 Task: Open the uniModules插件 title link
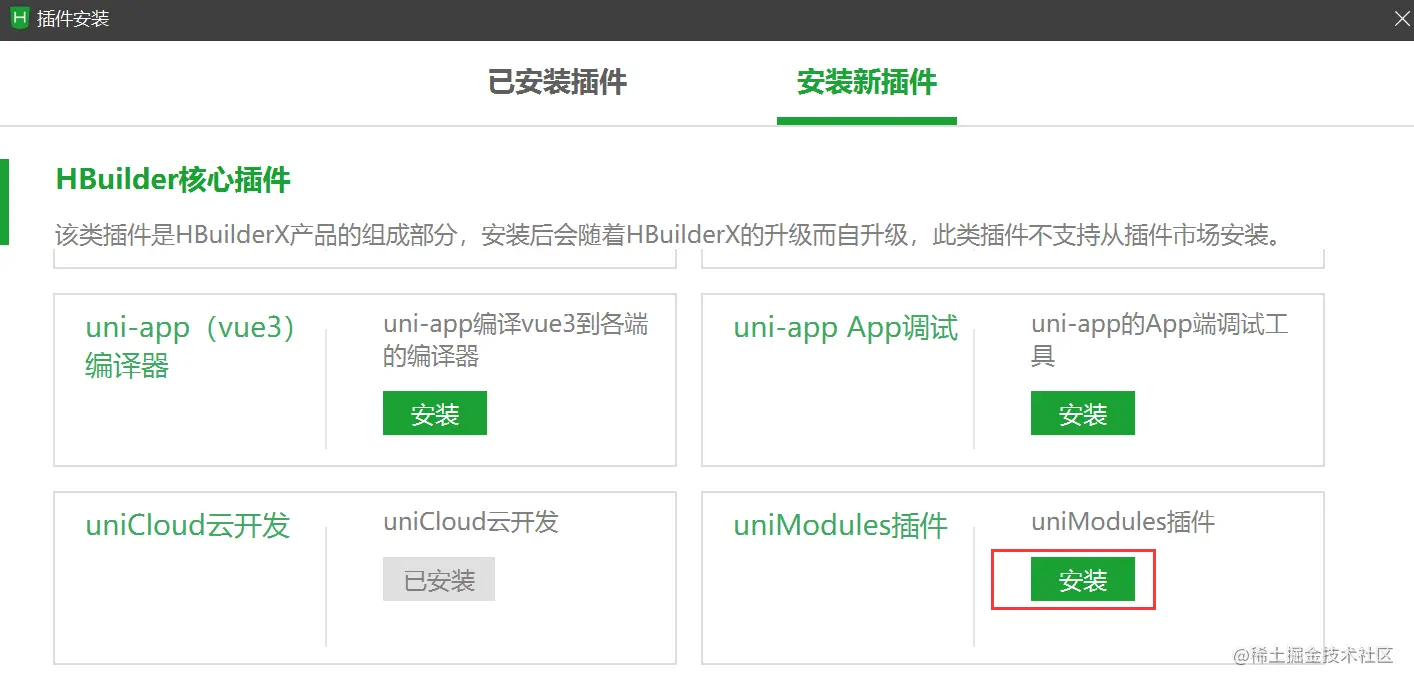point(841,526)
